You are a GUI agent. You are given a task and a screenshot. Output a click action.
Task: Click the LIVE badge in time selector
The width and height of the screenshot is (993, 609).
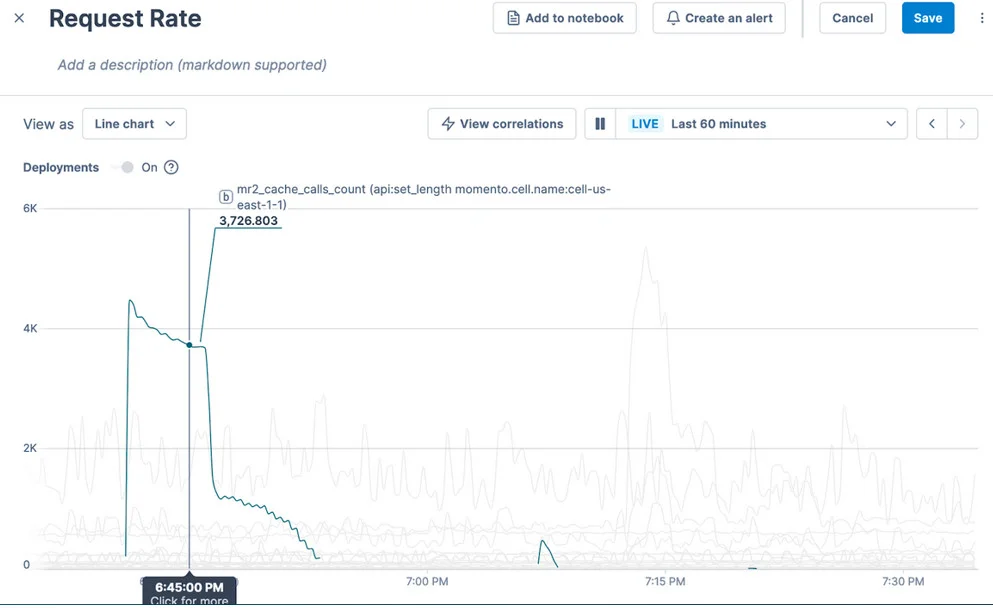pos(645,124)
